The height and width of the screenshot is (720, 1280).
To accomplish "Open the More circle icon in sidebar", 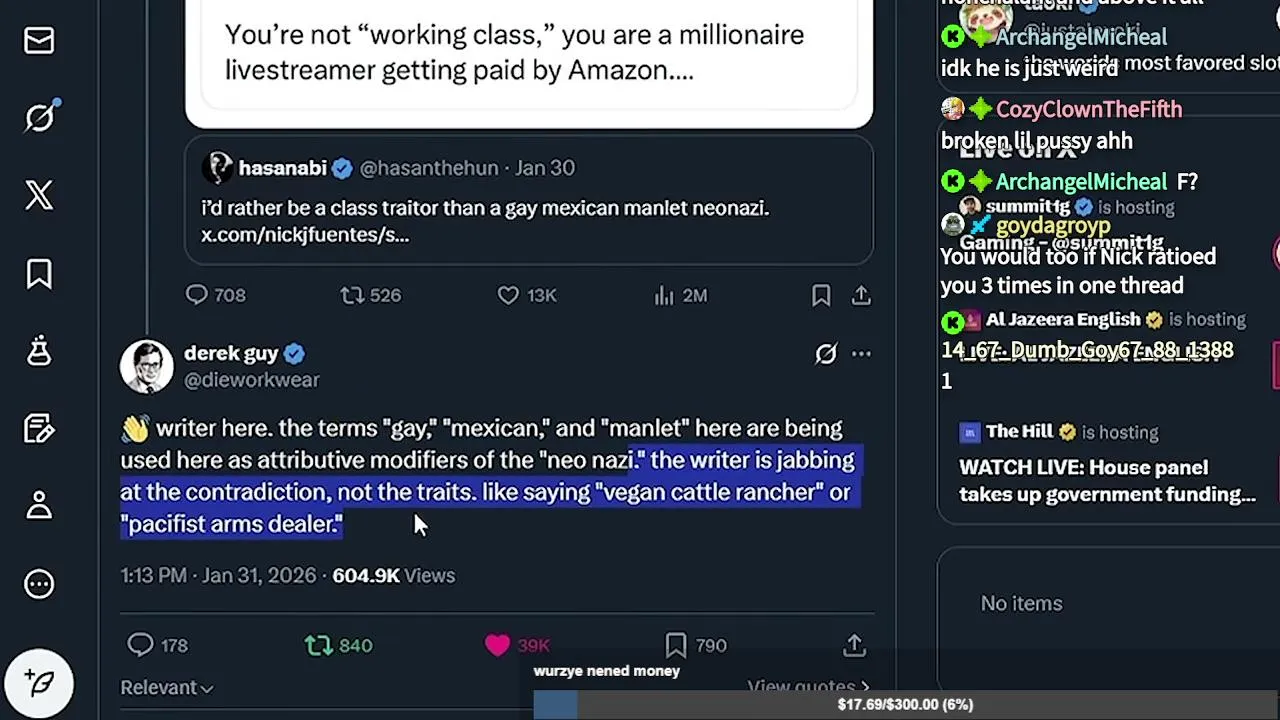I will tap(39, 584).
